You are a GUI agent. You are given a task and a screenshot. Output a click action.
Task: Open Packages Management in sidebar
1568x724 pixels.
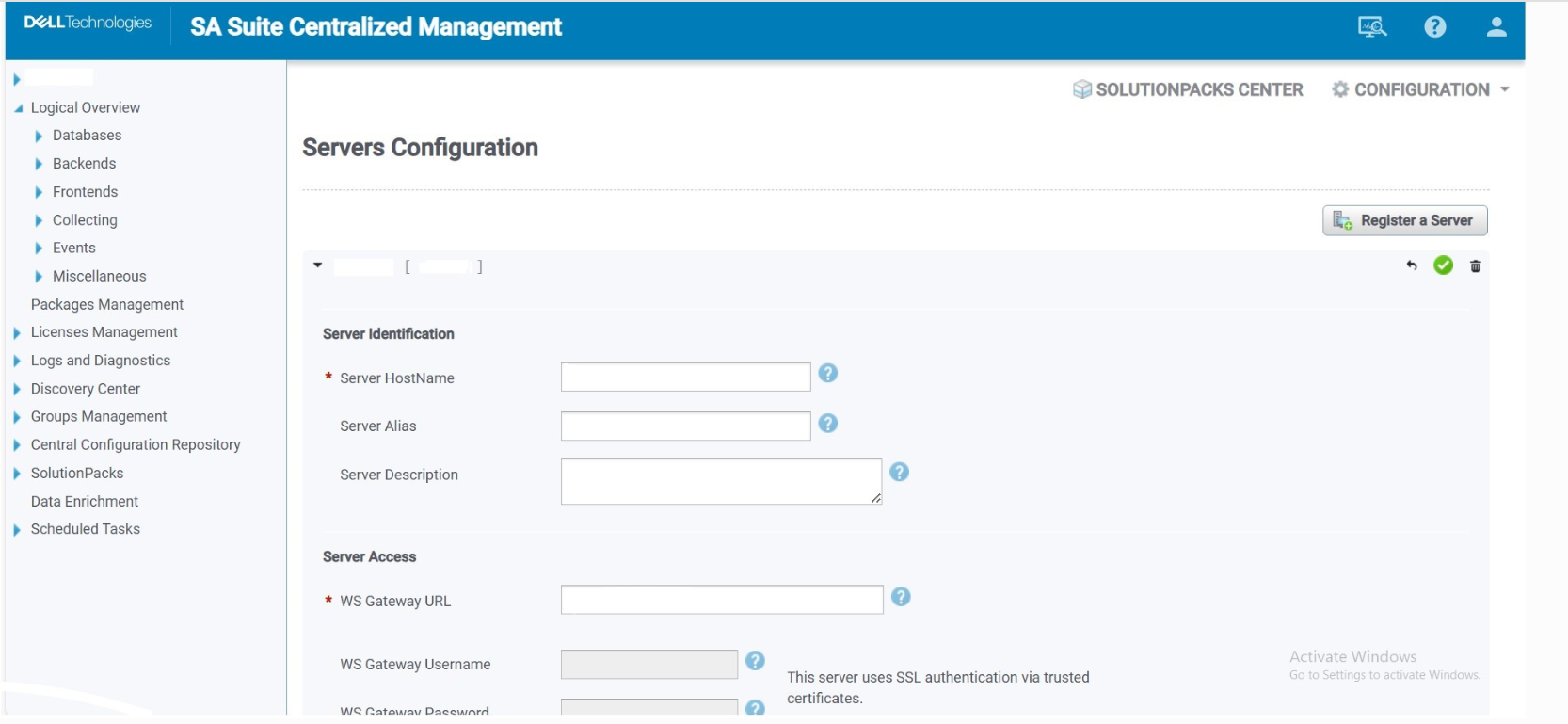pos(106,304)
